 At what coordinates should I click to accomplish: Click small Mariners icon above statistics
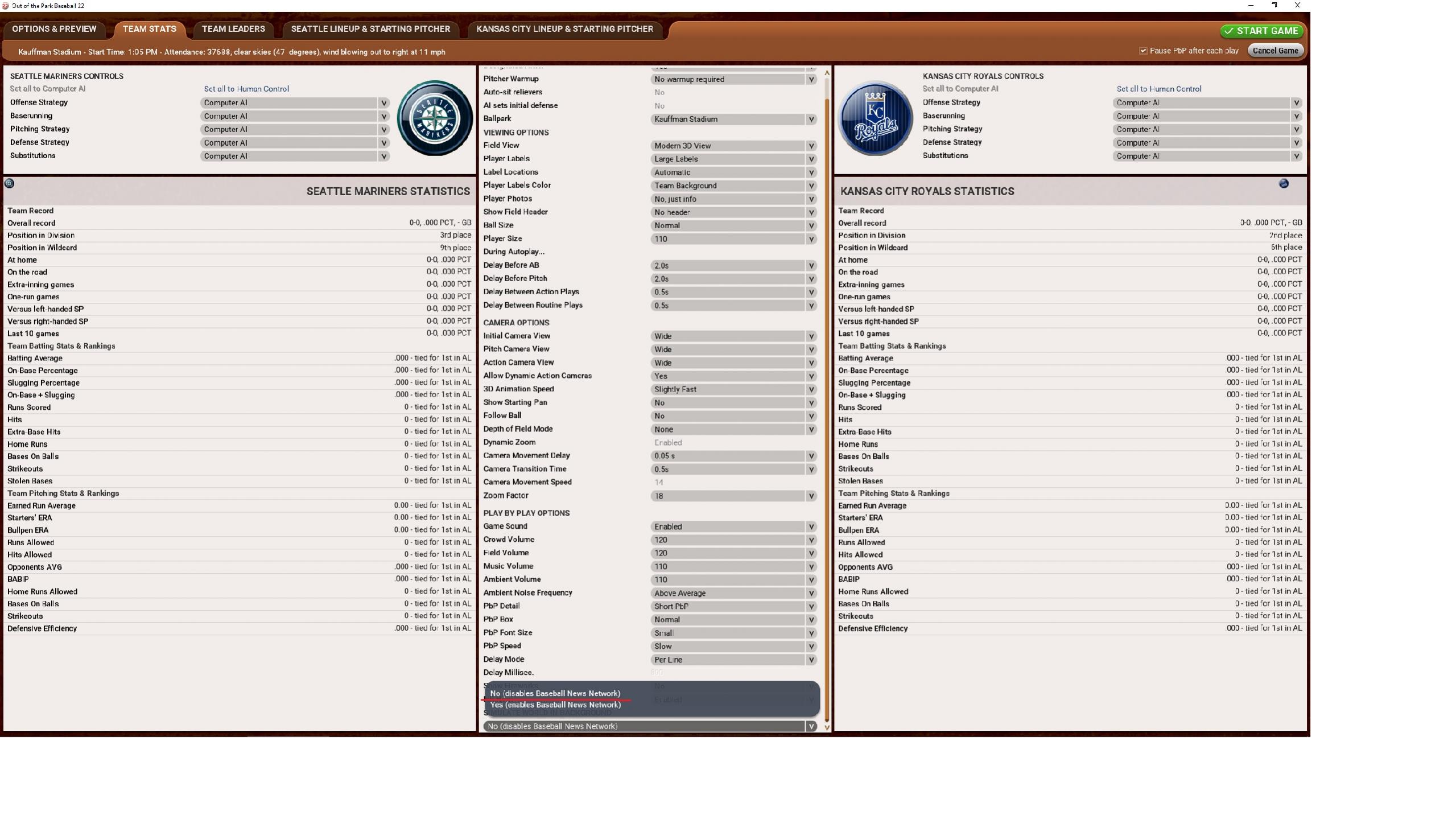click(x=9, y=183)
